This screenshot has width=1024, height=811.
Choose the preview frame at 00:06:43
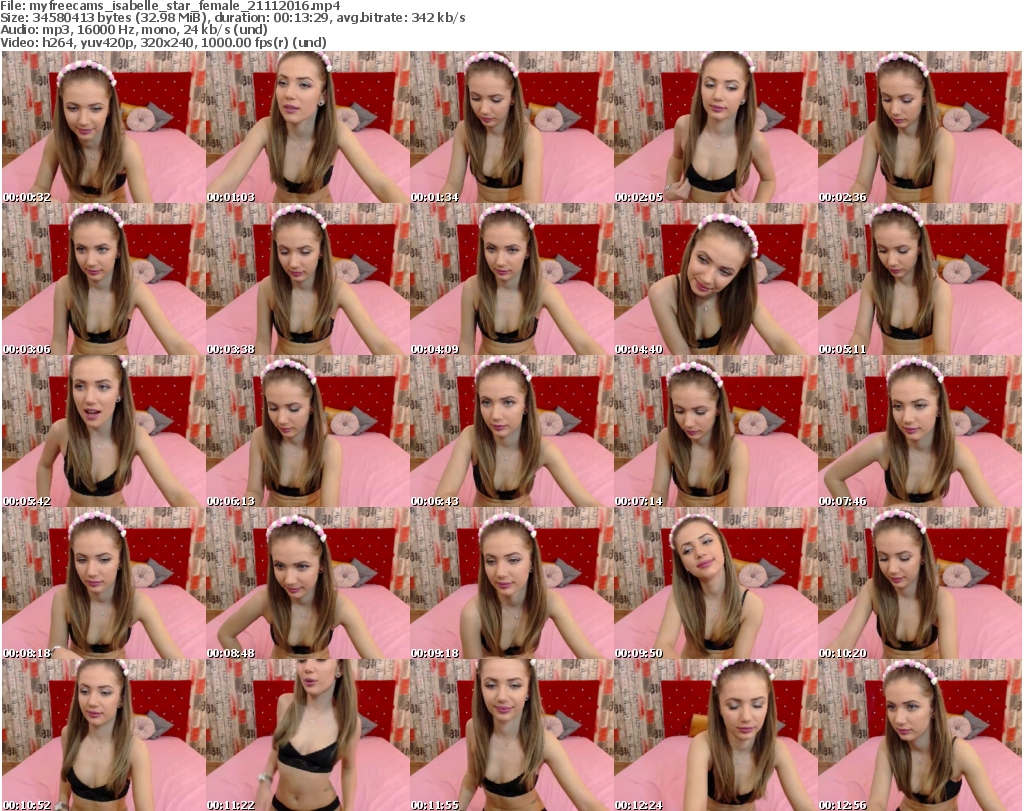coord(512,432)
